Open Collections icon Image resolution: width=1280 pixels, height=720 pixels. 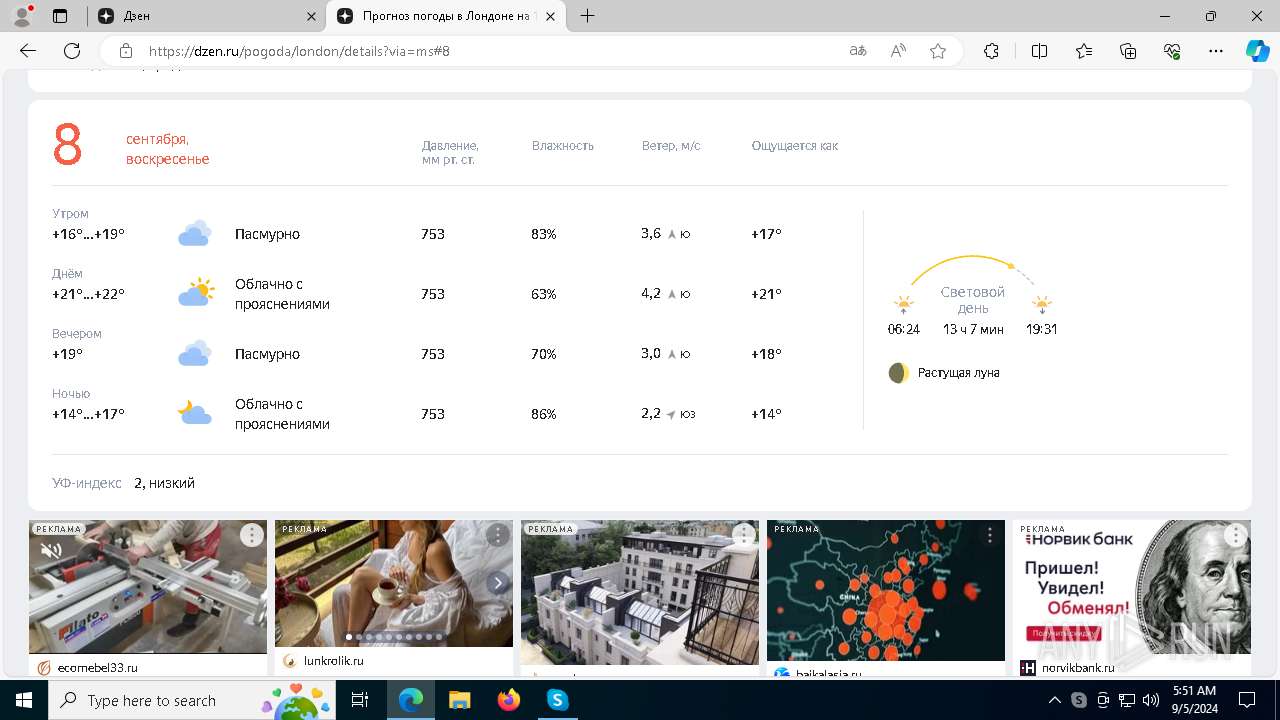coord(1128,51)
